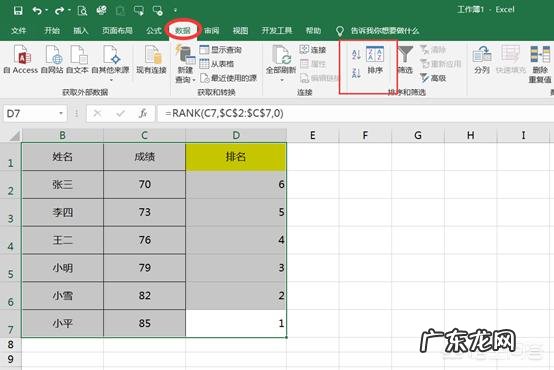Click the Name Box showing D7
The width and height of the screenshot is (554, 370).
click(30, 113)
